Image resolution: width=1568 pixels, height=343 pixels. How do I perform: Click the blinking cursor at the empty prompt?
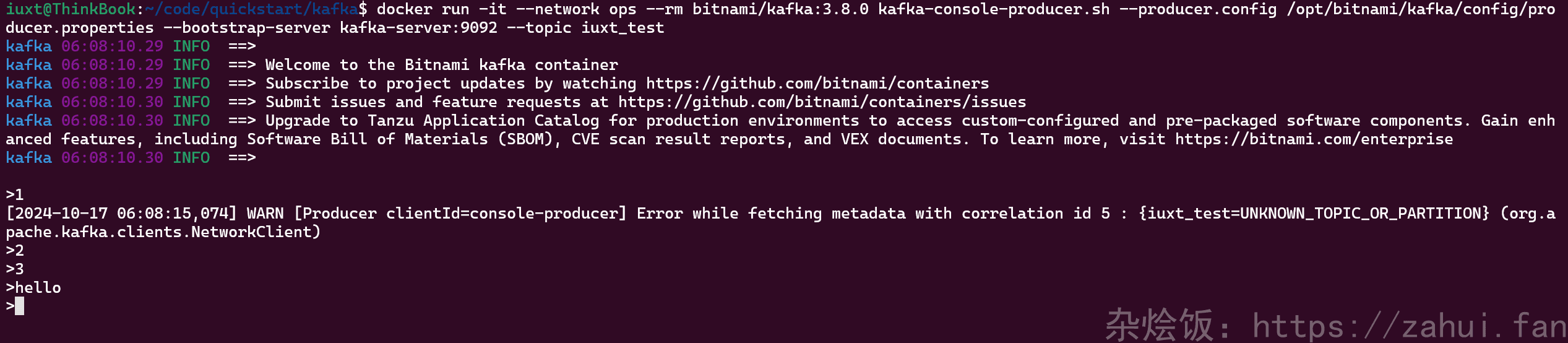pyautogui.click(x=19, y=306)
